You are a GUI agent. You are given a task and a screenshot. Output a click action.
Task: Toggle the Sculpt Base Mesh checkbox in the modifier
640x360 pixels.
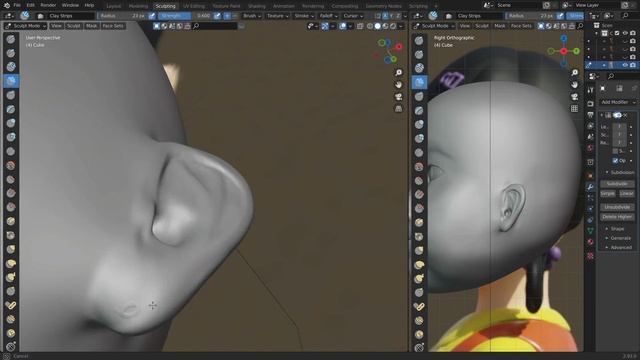coord(615,151)
